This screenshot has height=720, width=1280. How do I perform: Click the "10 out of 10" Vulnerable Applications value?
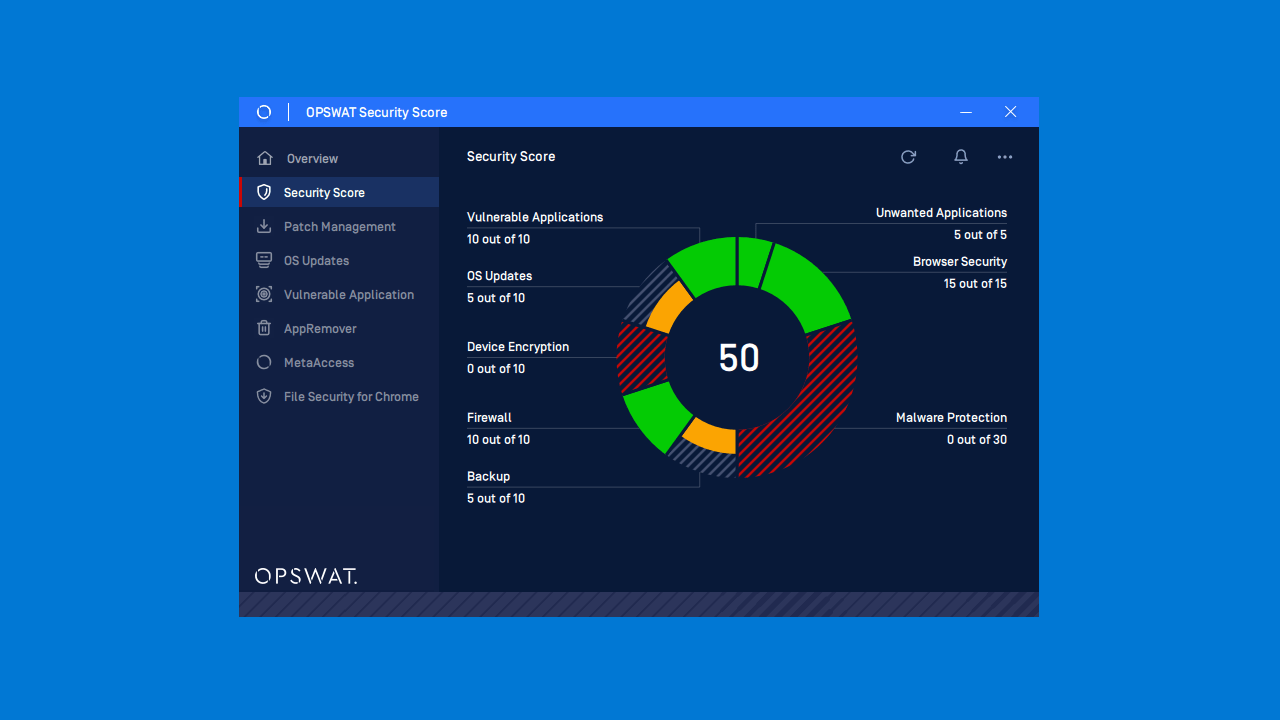pos(498,239)
